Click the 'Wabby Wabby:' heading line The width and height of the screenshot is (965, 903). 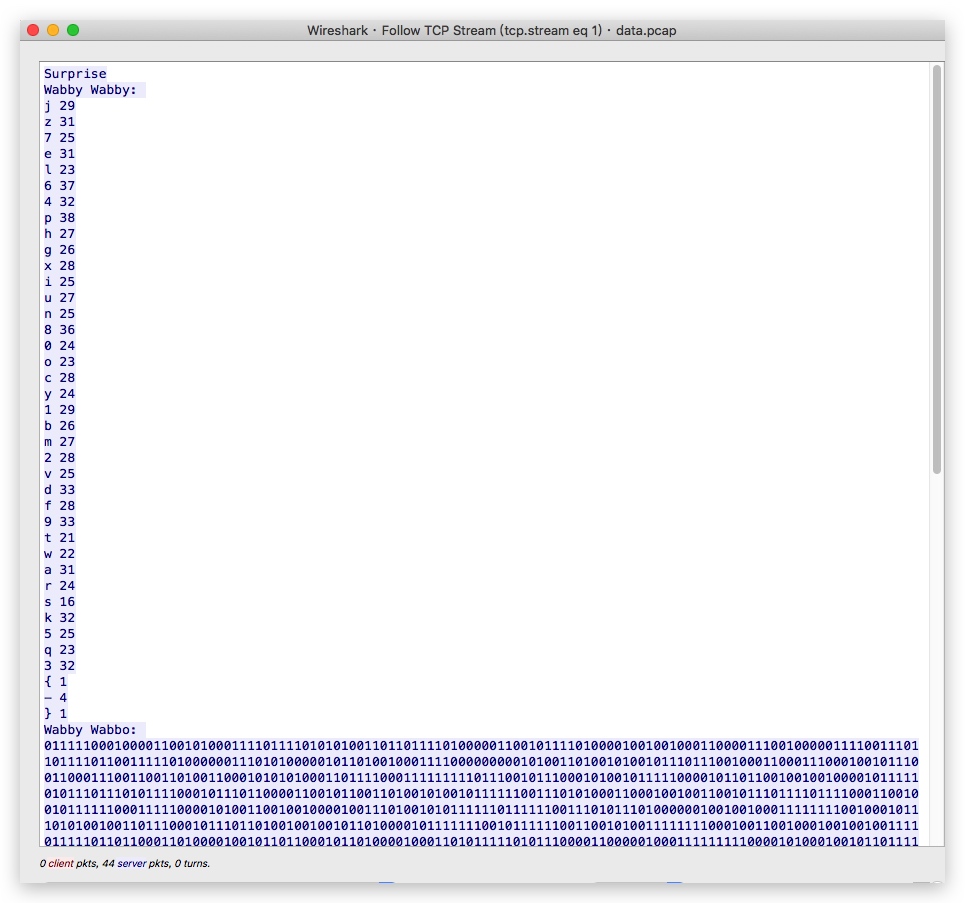(90, 90)
